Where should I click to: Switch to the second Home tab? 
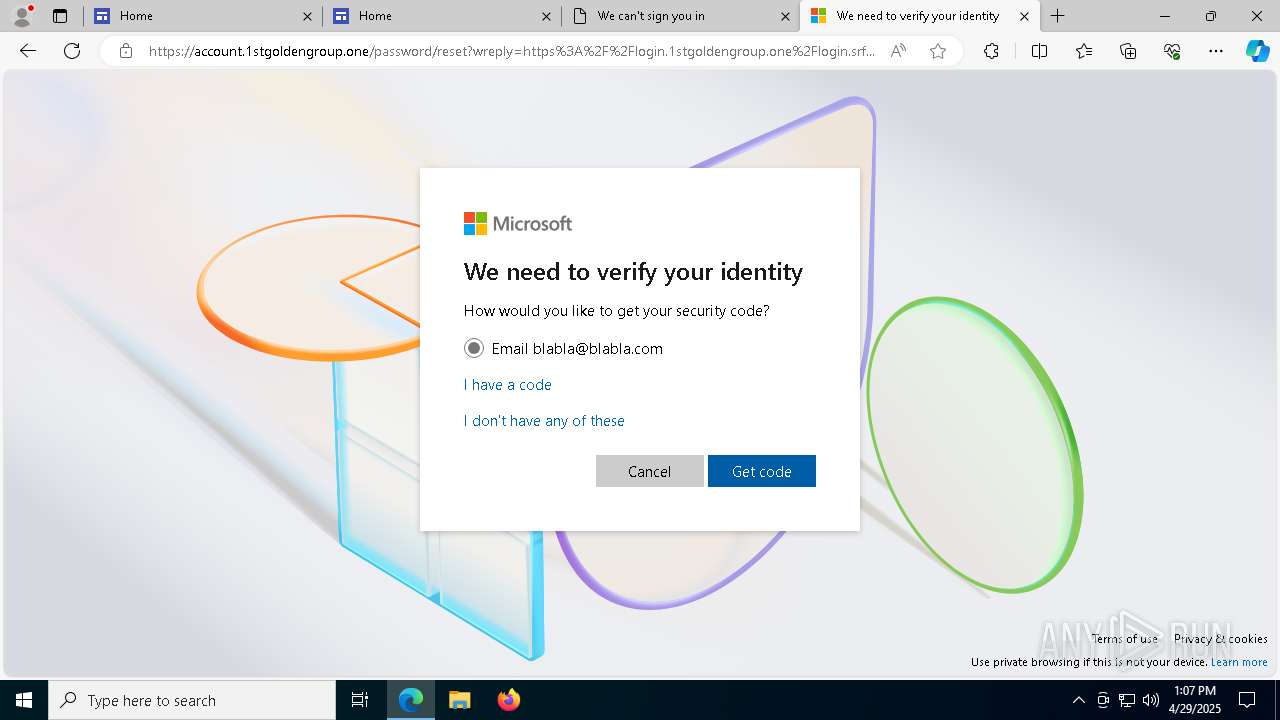point(442,16)
